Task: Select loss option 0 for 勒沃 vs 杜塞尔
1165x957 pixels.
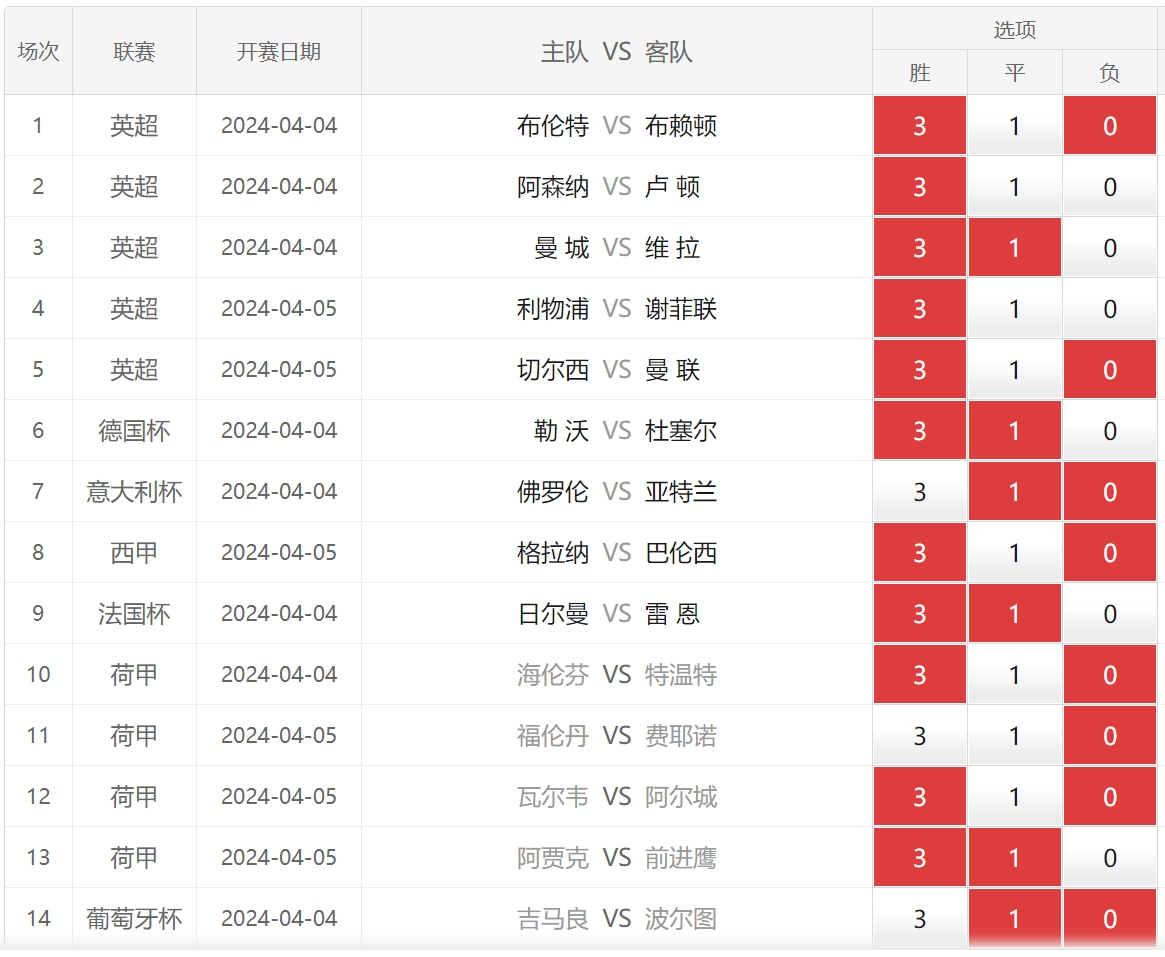Action: click(1110, 430)
